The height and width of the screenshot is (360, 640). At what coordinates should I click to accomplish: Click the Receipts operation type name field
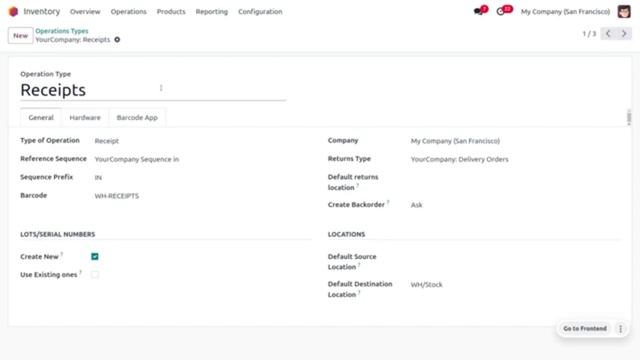pos(153,90)
